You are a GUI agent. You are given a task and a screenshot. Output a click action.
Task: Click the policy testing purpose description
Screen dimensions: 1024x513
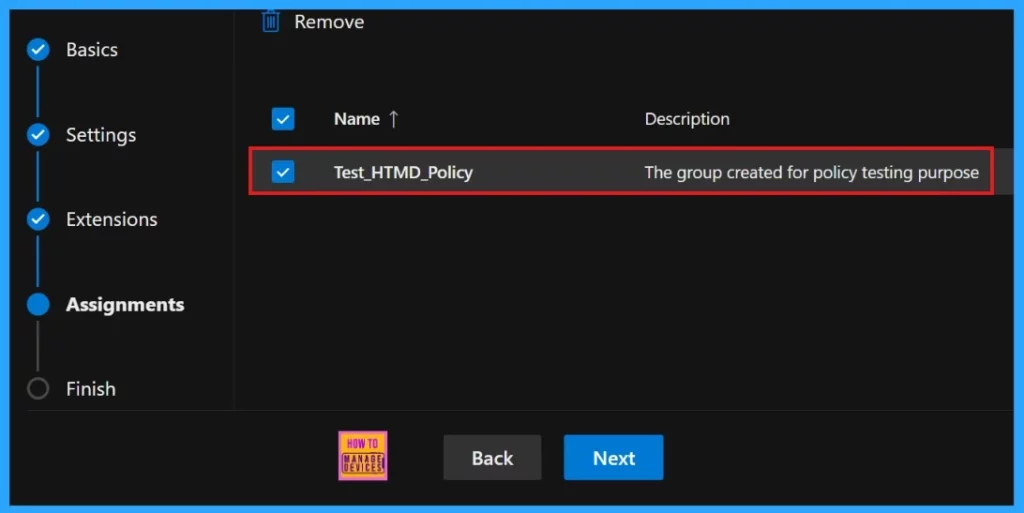click(x=811, y=172)
